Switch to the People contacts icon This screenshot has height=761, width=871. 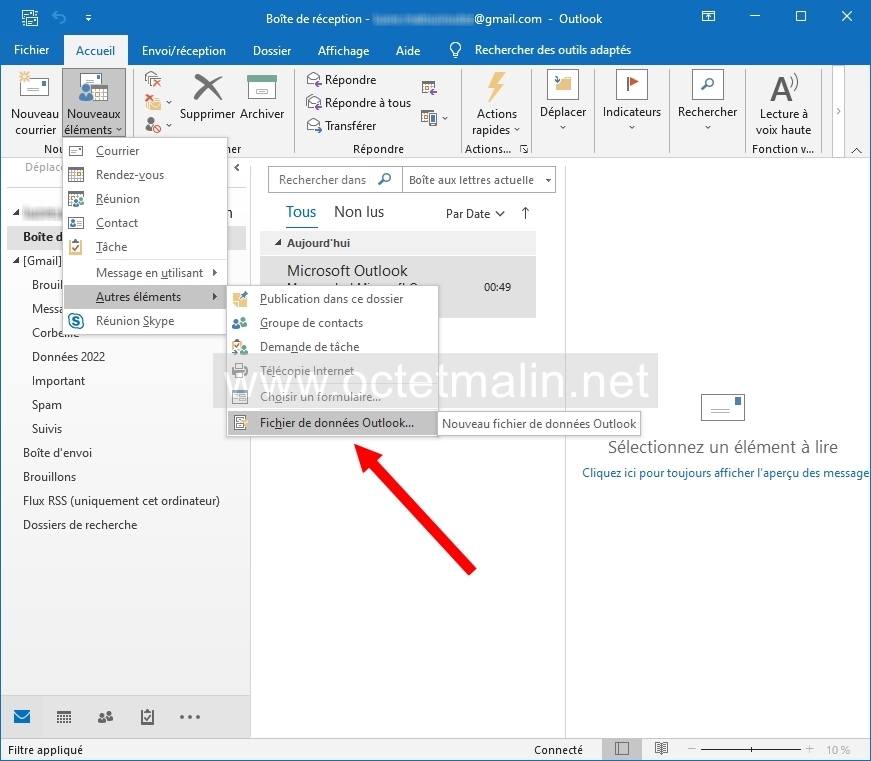coord(106,717)
